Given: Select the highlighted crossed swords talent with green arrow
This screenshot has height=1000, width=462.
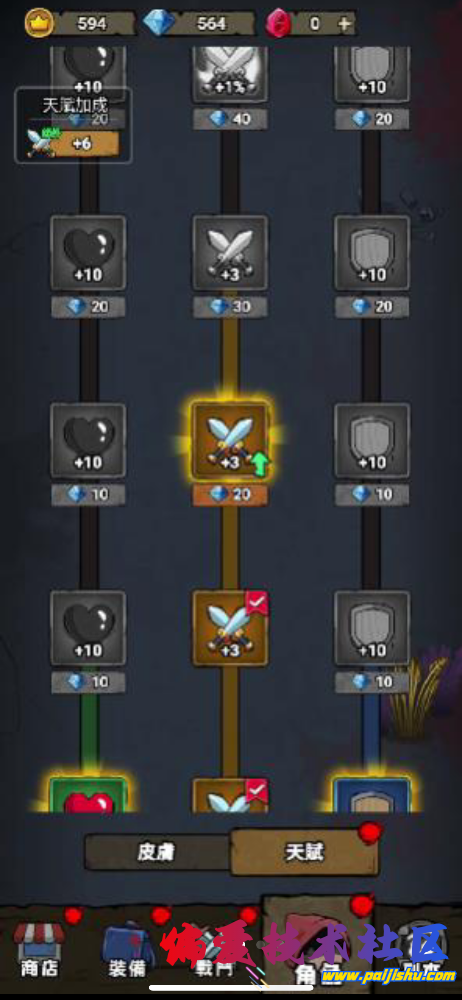Looking at the screenshot, I should click(x=230, y=440).
